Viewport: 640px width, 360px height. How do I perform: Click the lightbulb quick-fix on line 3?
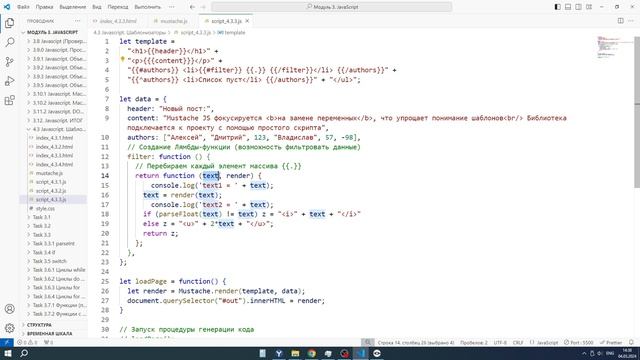pos(122,59)
